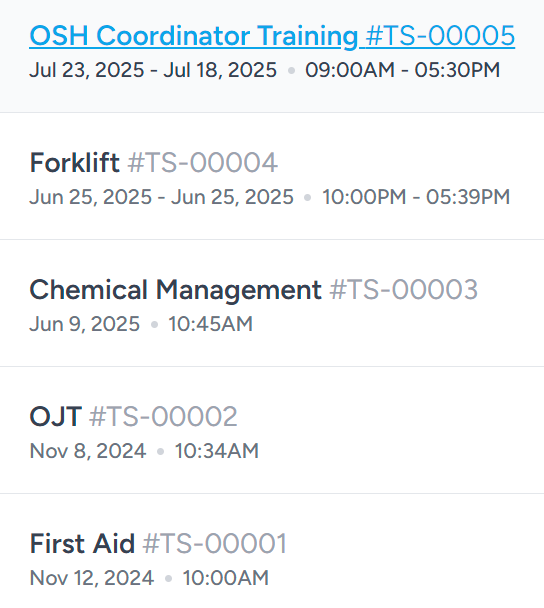Image resolution: width=544 pixels, height=608 pixels.
Task: Click the #TS-00001 identifier
Action: click(215, 543)
